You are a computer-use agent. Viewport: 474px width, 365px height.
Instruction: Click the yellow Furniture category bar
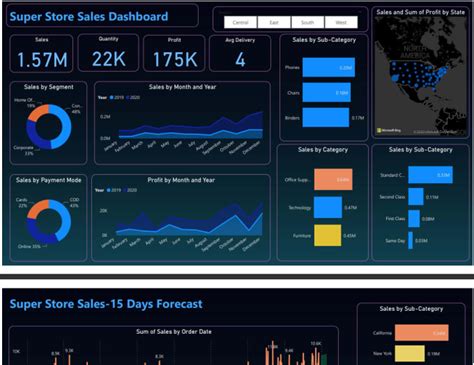coord(328,235)
